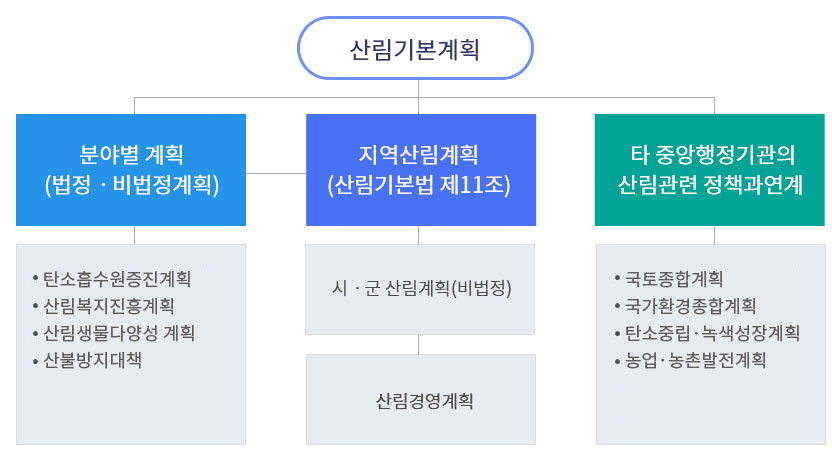Select the 분야별 계획 heading text
This screenshot has width=832, height=455.
coord(131,155)
